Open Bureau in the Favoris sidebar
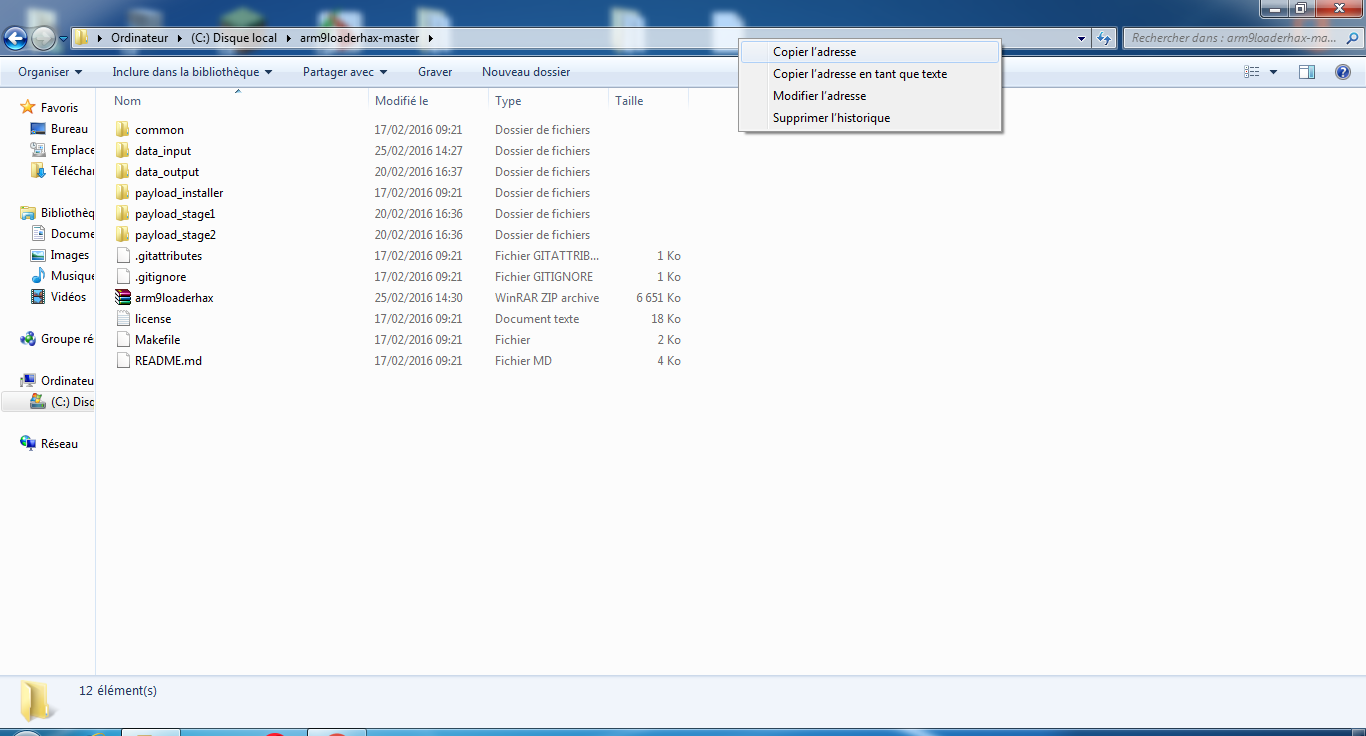Image resolution: width=1366 pixels, height=736 pixels. (x=69, y=129)
